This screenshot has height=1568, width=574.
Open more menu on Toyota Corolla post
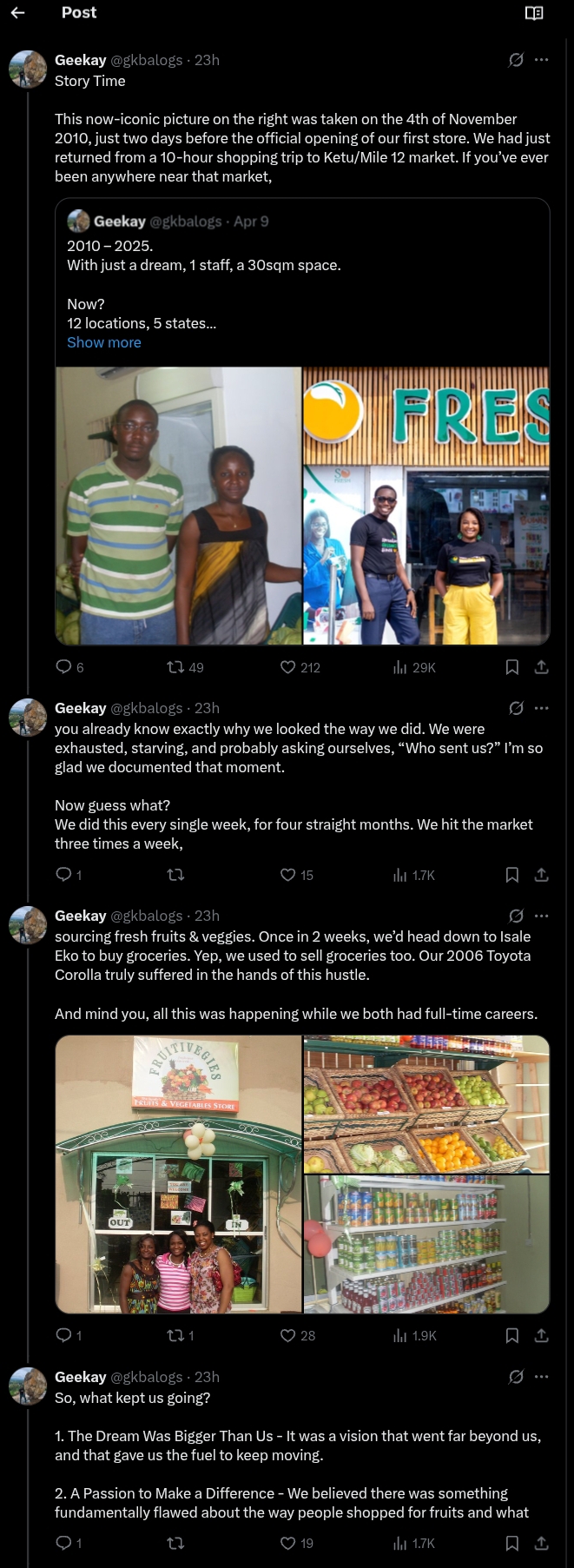(x=542, y=916)
